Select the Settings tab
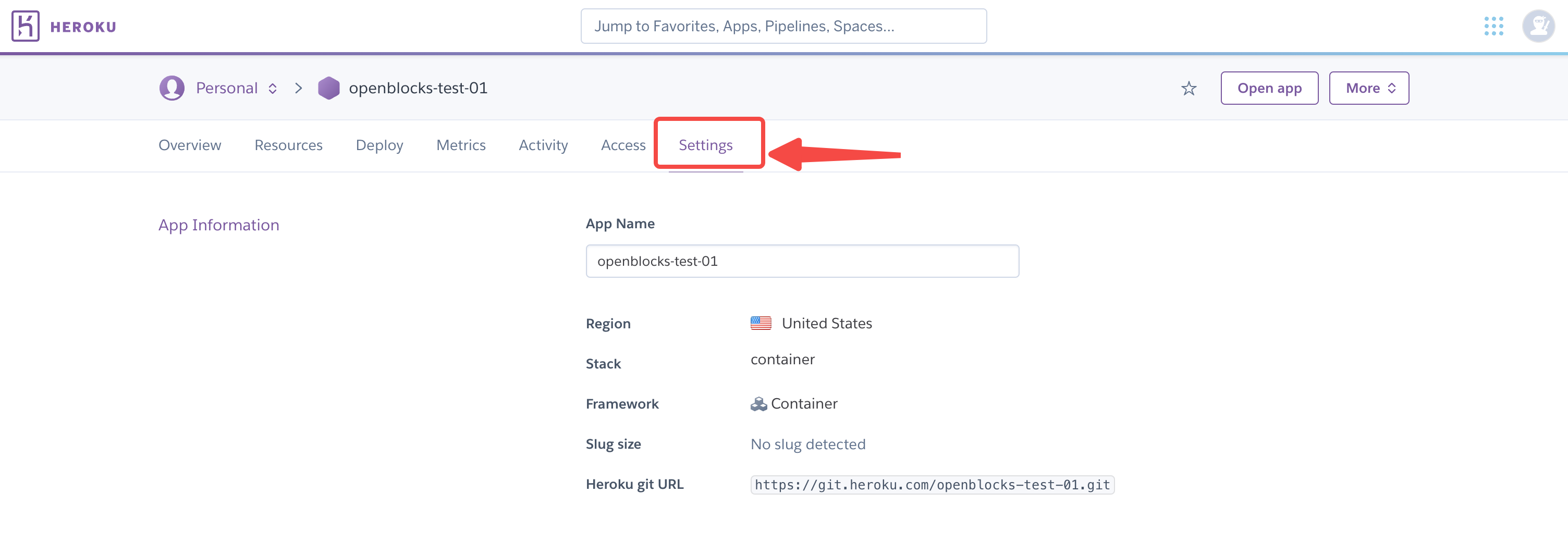 coord(705,145)
